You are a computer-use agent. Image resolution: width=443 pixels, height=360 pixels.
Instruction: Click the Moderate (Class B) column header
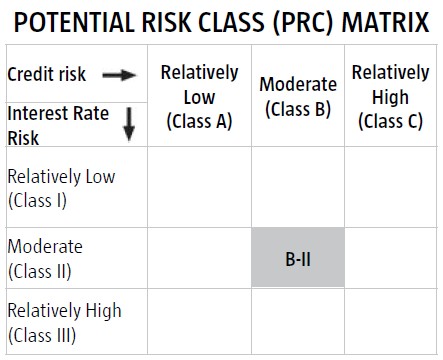298,97
